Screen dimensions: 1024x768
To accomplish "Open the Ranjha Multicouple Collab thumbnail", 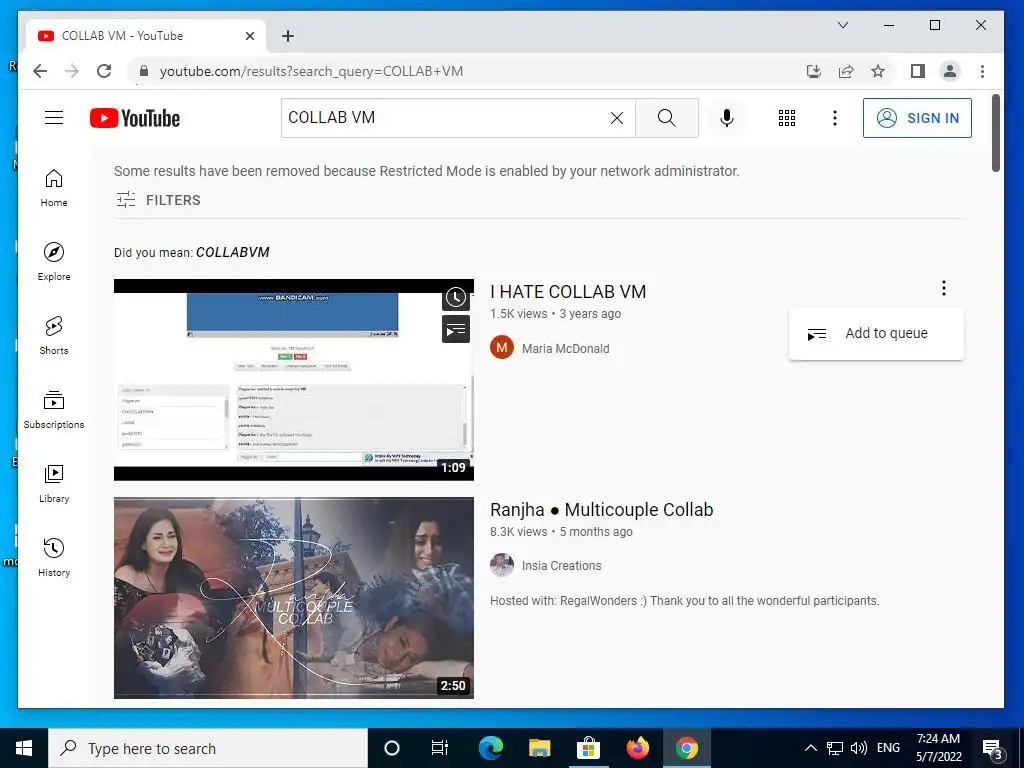I will pos(294,598).
